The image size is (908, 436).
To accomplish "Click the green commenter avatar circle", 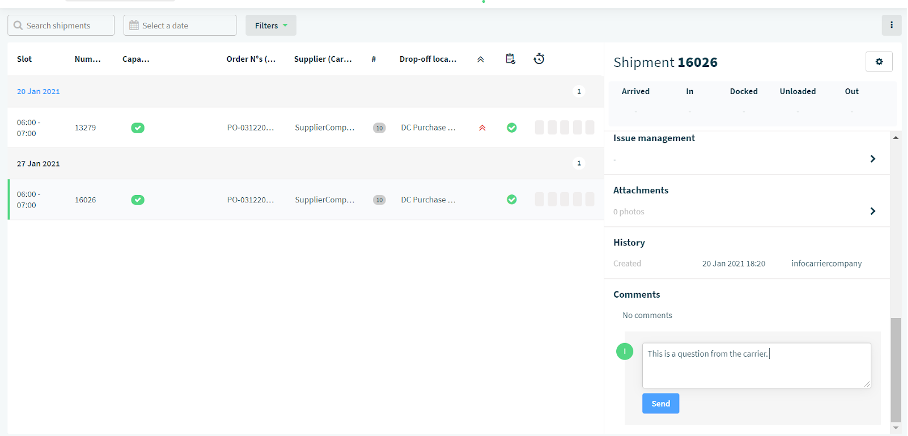I will point(625,351).
